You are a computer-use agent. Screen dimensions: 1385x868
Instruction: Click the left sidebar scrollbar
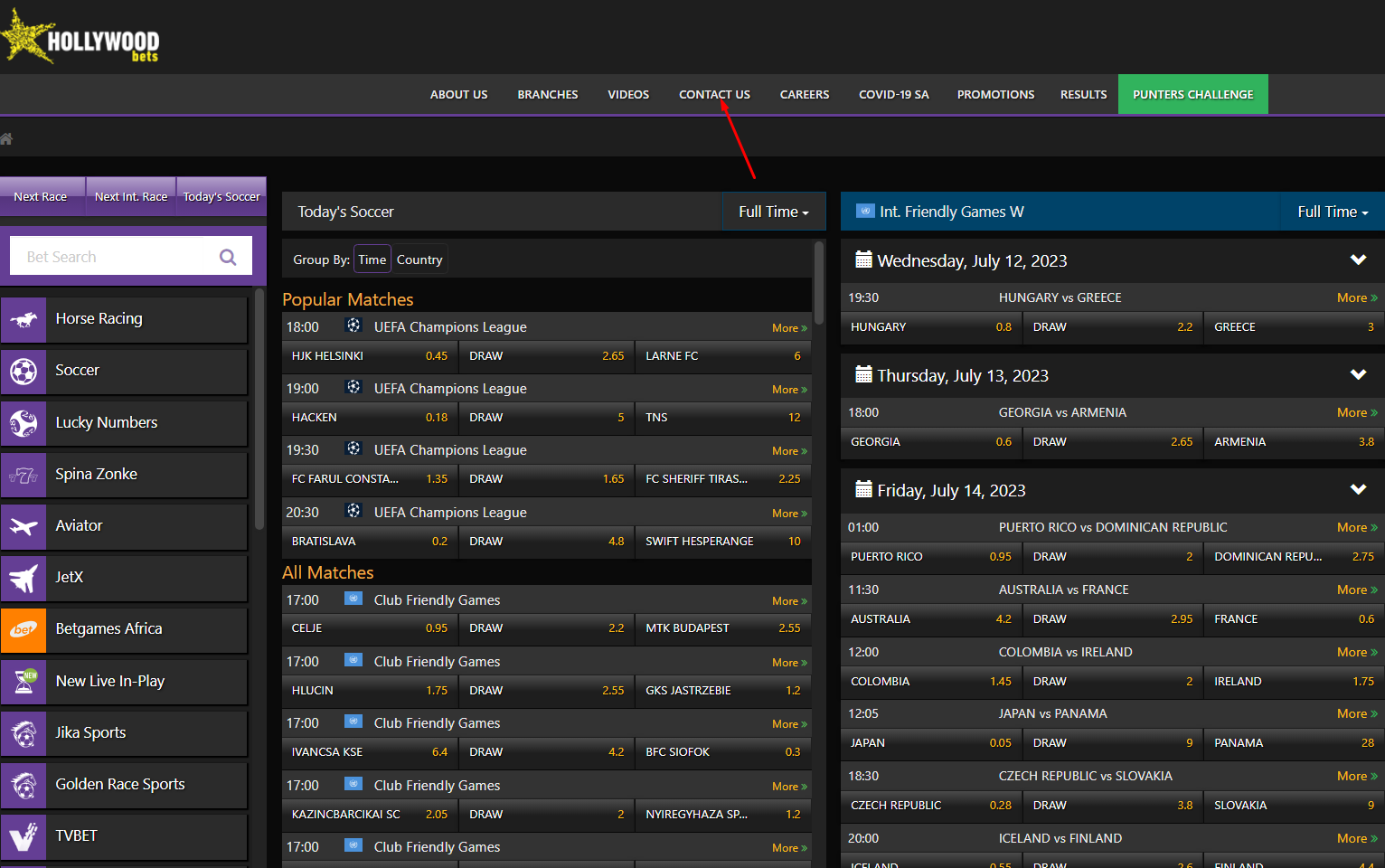[x=259, y=409]
